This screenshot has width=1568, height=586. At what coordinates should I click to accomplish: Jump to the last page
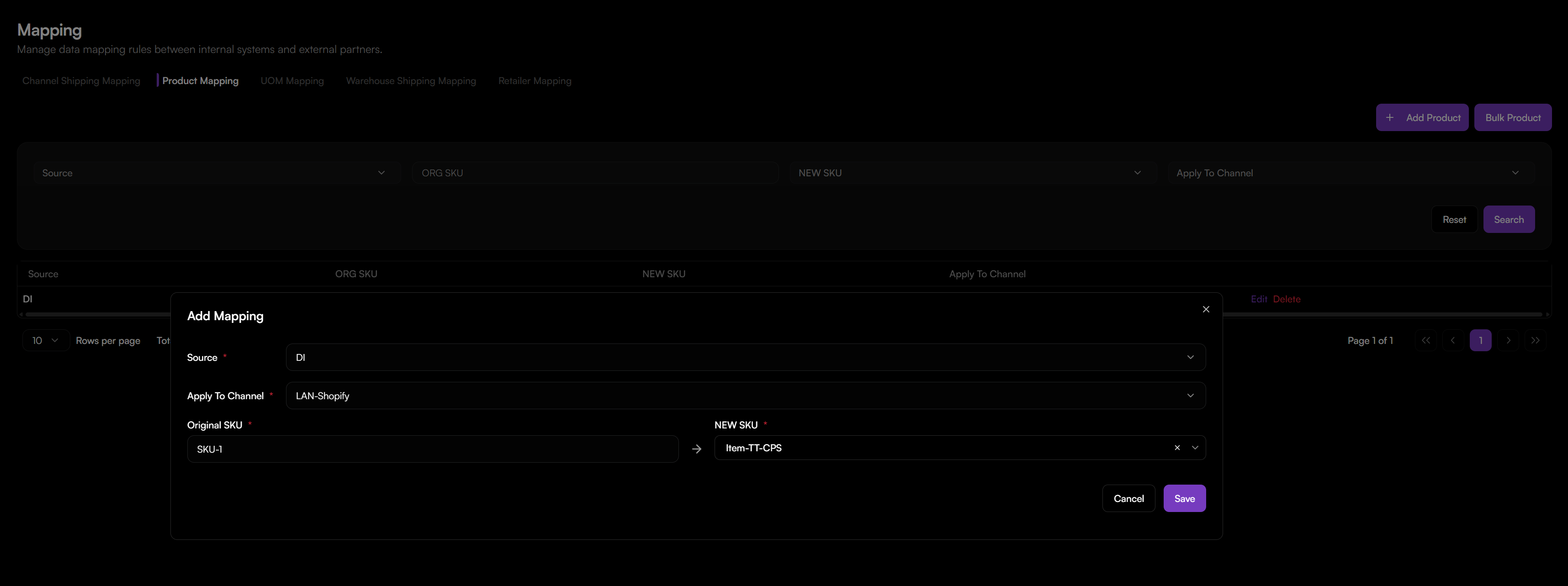coord(1535,341)
